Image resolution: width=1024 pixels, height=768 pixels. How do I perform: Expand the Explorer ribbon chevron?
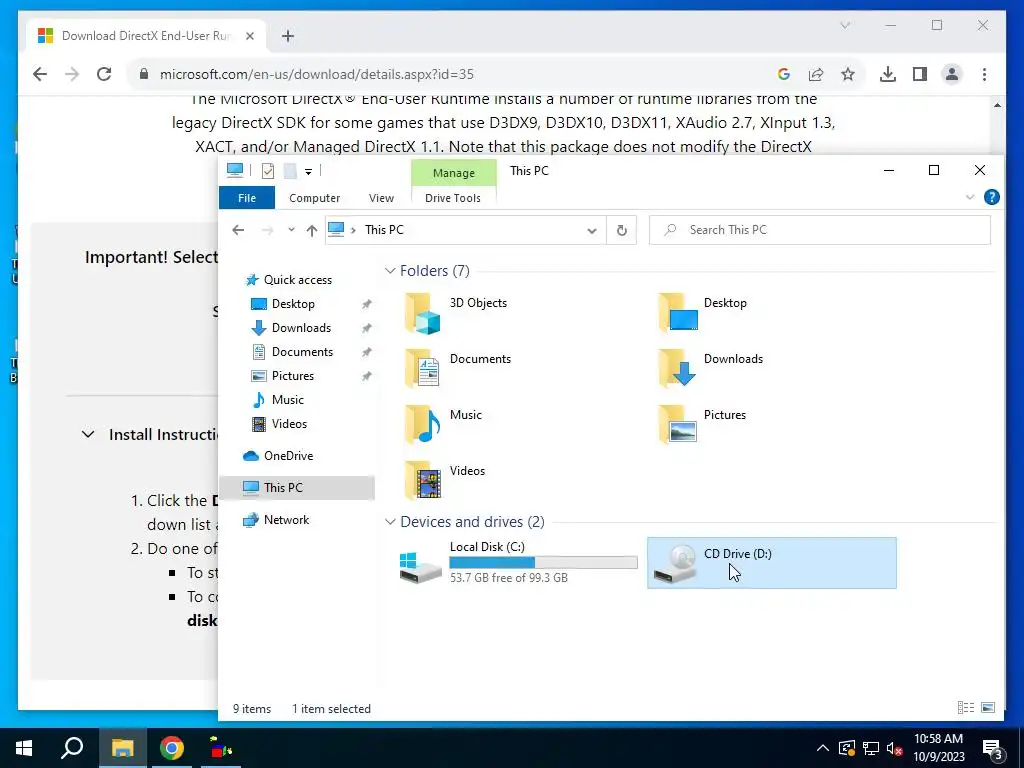[970, 197]
